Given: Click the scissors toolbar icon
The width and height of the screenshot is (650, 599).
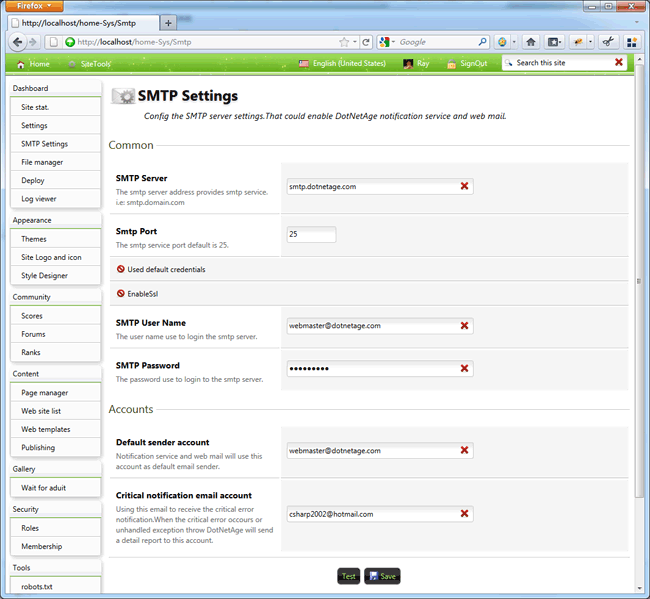Looking at the screenshot, I should click(608, 42).
